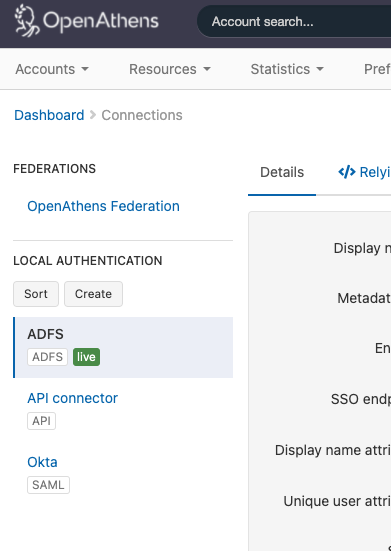Click the breadcrumb chevron separator
Image resolution: width=391 pixels, height=551 pixels.
(x=93, y=115)
